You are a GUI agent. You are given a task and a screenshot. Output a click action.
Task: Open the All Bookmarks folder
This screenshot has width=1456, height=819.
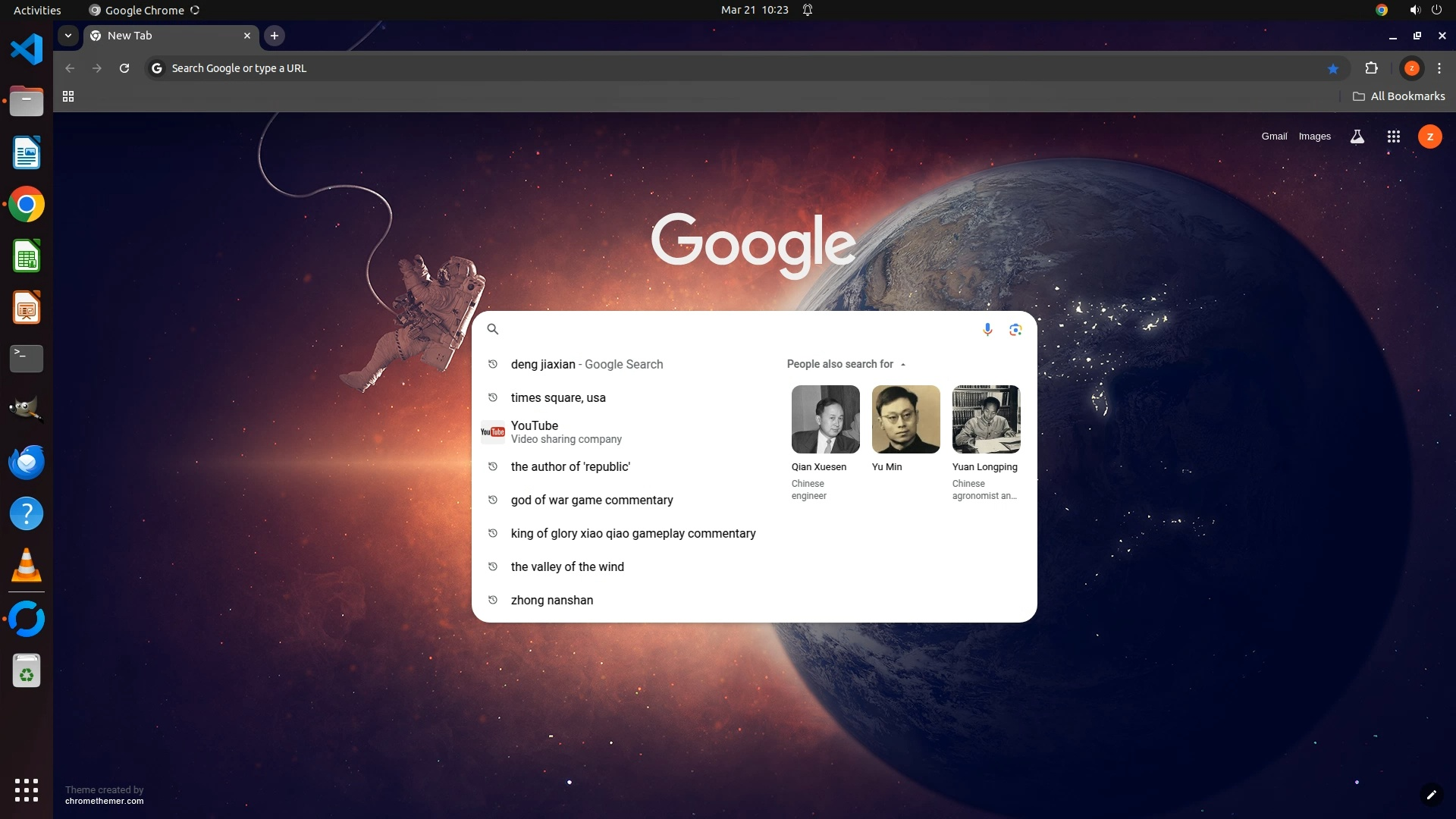click(1399, 96)
